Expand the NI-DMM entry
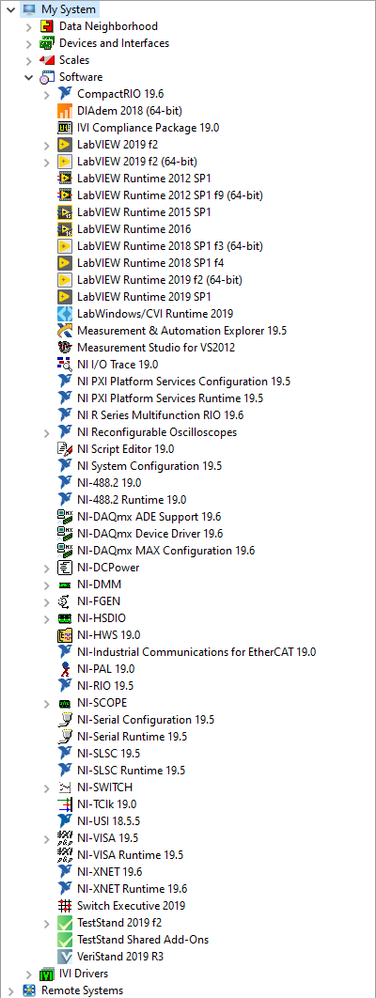 click(46, 584)
